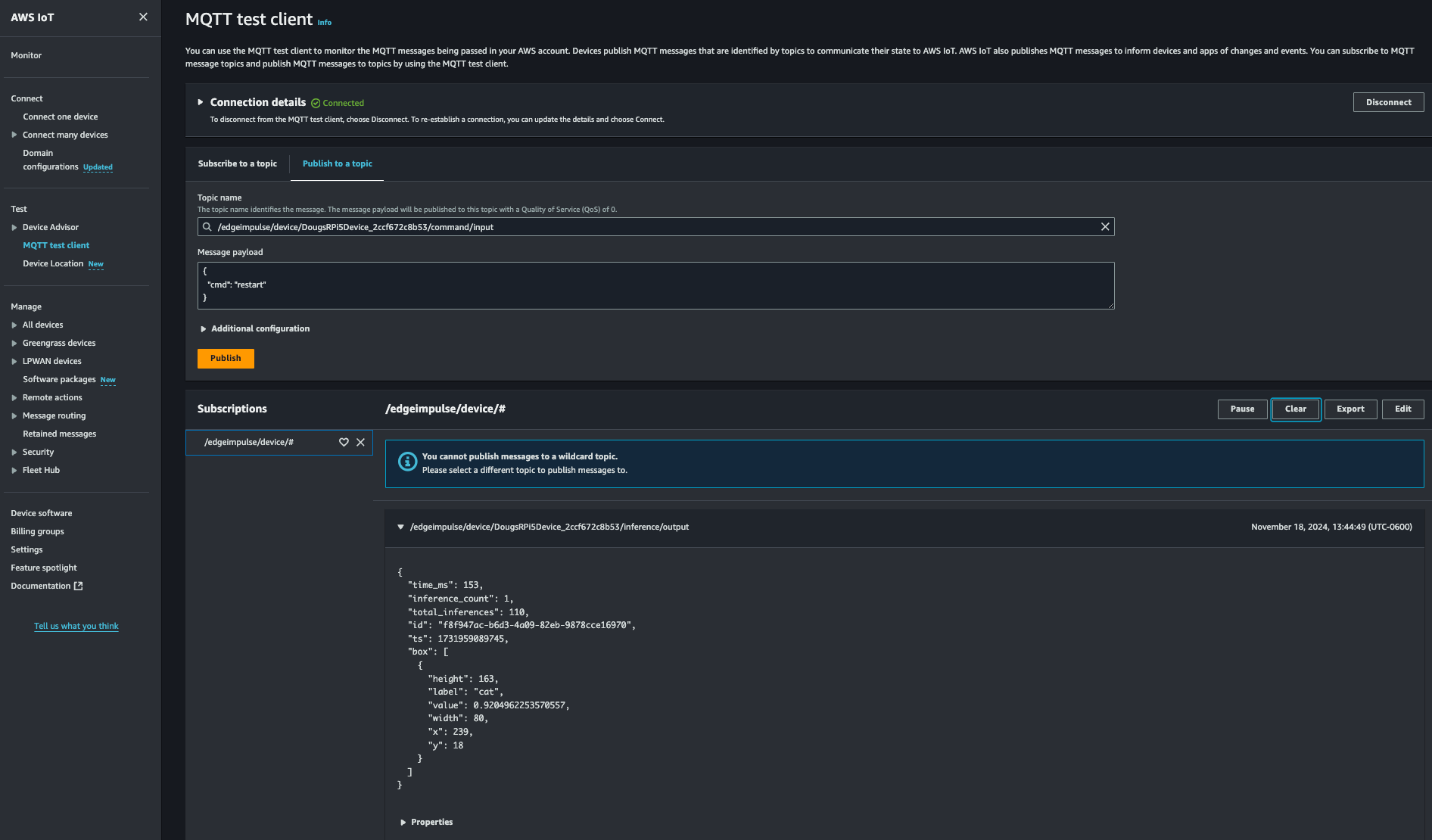The image size is (1432, 840).
Task: Click the Connected status check icon
Action: (316, 103)
